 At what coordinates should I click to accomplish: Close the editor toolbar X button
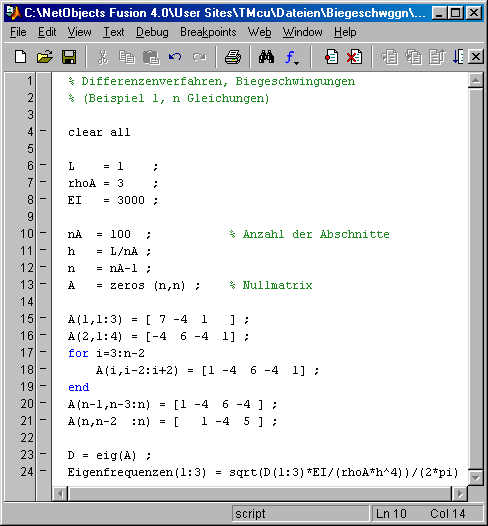click(x=476, y=57)
